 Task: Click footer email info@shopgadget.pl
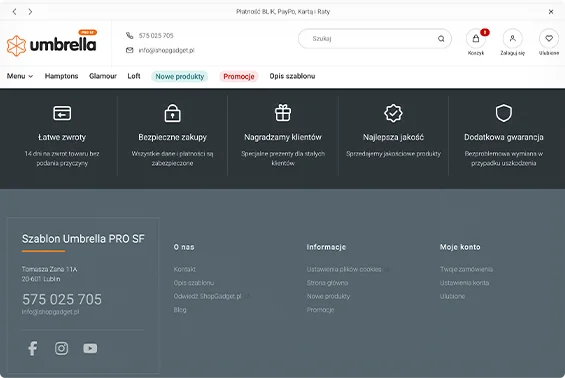tap(50, 312)
